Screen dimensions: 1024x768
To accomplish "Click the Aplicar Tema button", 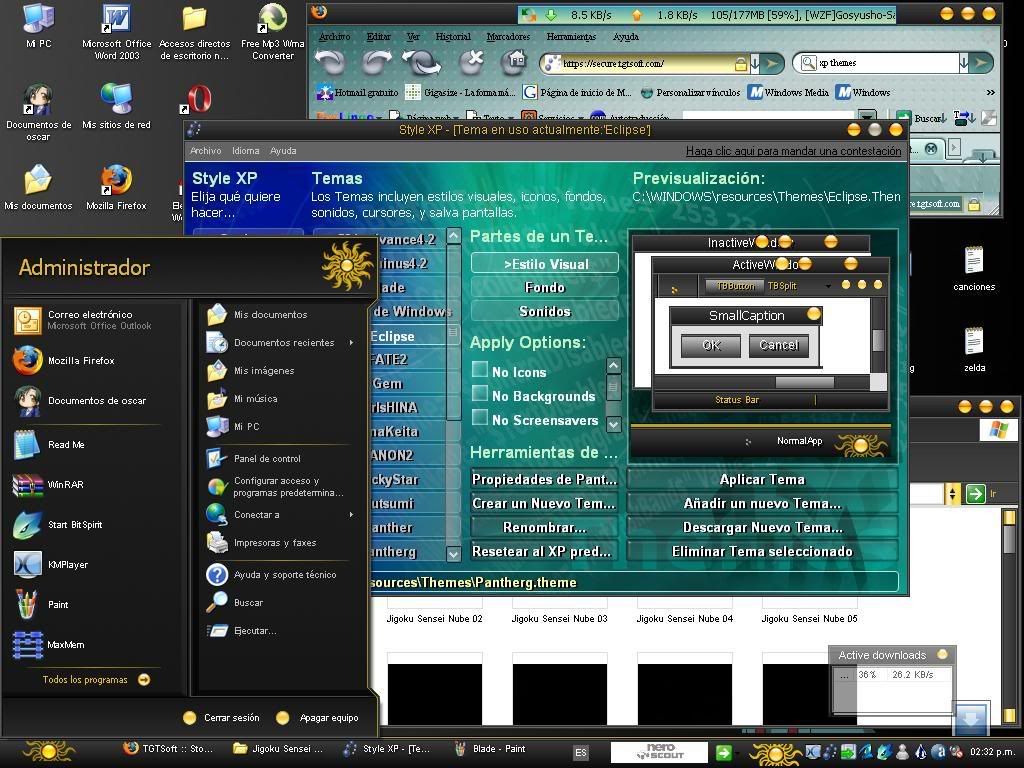I will (762, 479).
